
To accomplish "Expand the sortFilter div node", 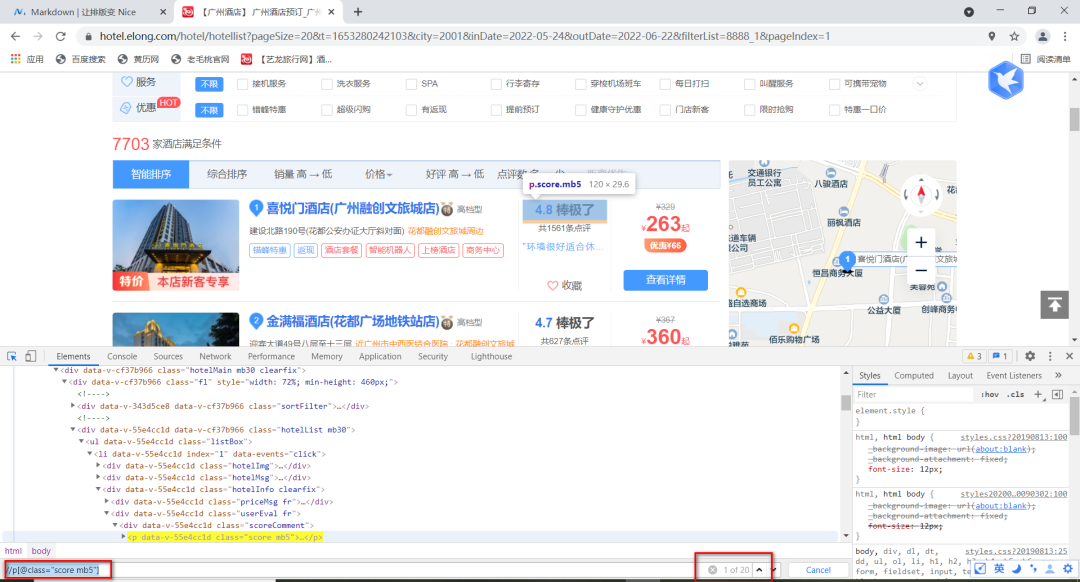I will coord(73,406).
